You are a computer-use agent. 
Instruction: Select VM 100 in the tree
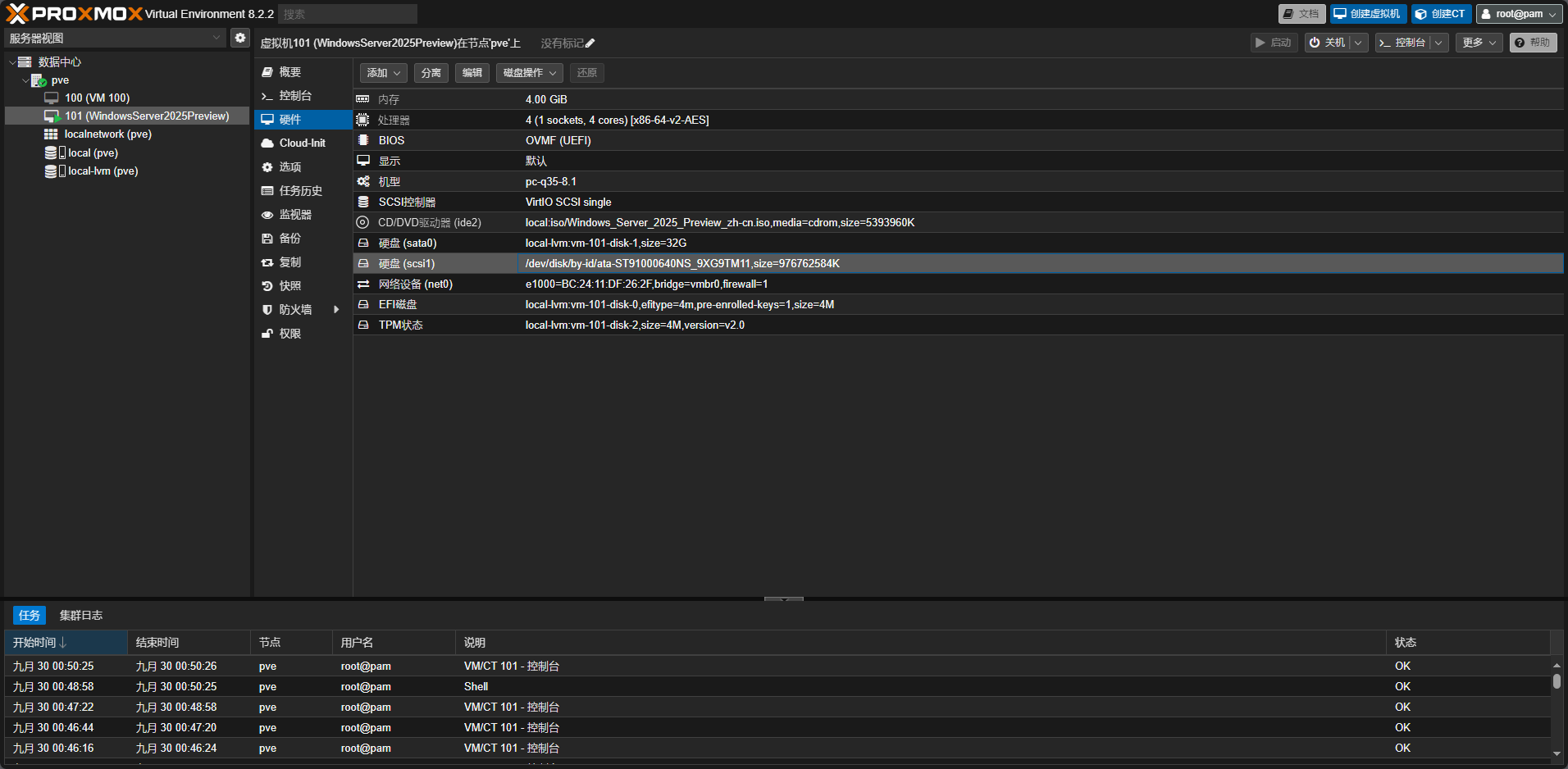pyautogui.click(x=97, y=98)
